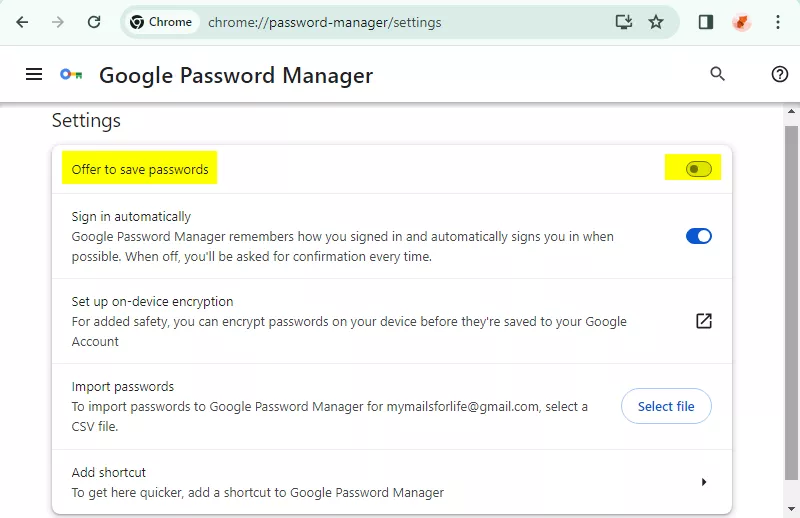800x518 pixels.
Task: Reload the current page
Action: (94, 22)
